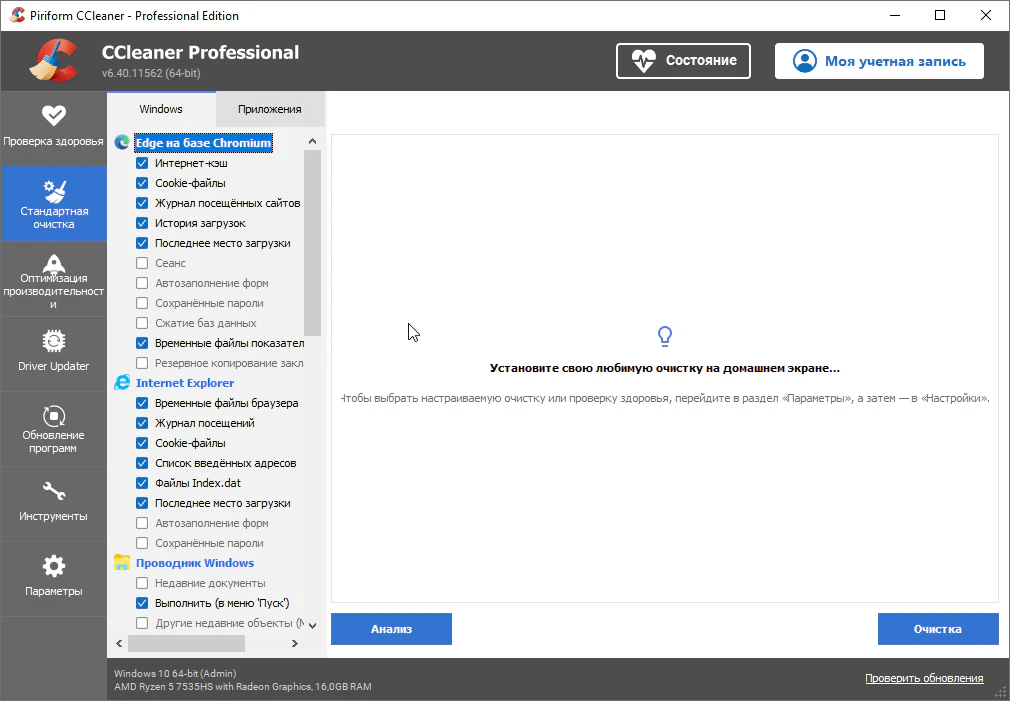
Task: Click scroll-down arrow of cleaning list
Action: (312, 625)
